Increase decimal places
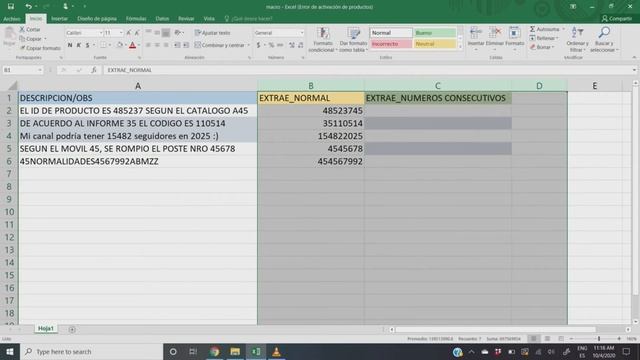The height and width of the screenshot is (360, 640). click(x=292, y=45)
